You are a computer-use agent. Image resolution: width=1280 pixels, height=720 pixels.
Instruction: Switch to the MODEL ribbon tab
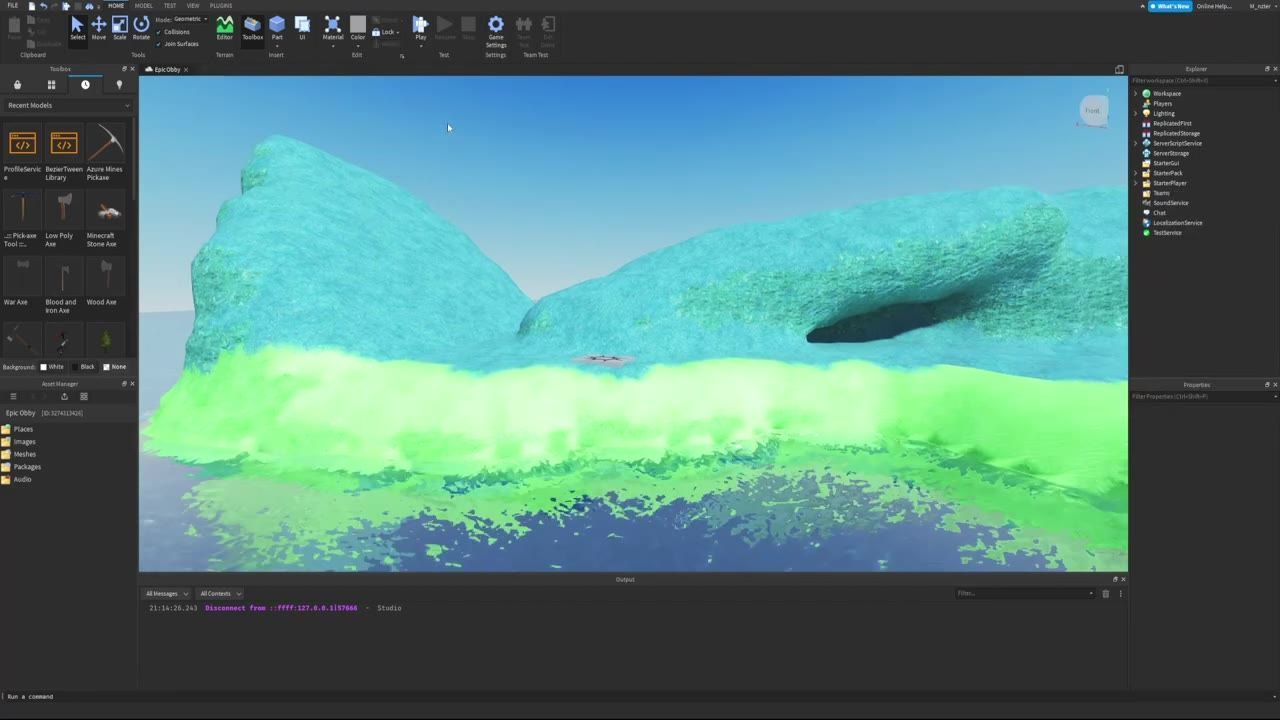pyautogui.click(x=144, y=5)
